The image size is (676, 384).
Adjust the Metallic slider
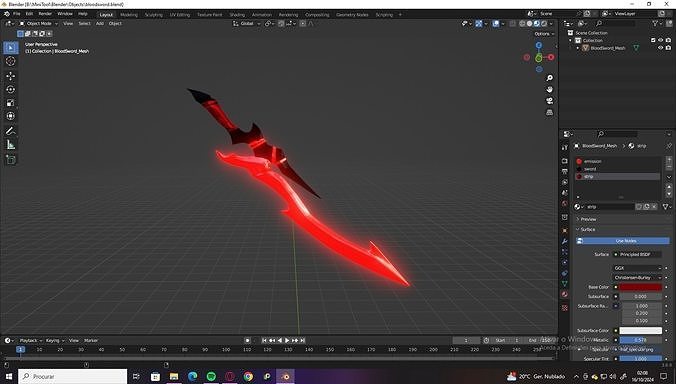click(x=641, y=340)
